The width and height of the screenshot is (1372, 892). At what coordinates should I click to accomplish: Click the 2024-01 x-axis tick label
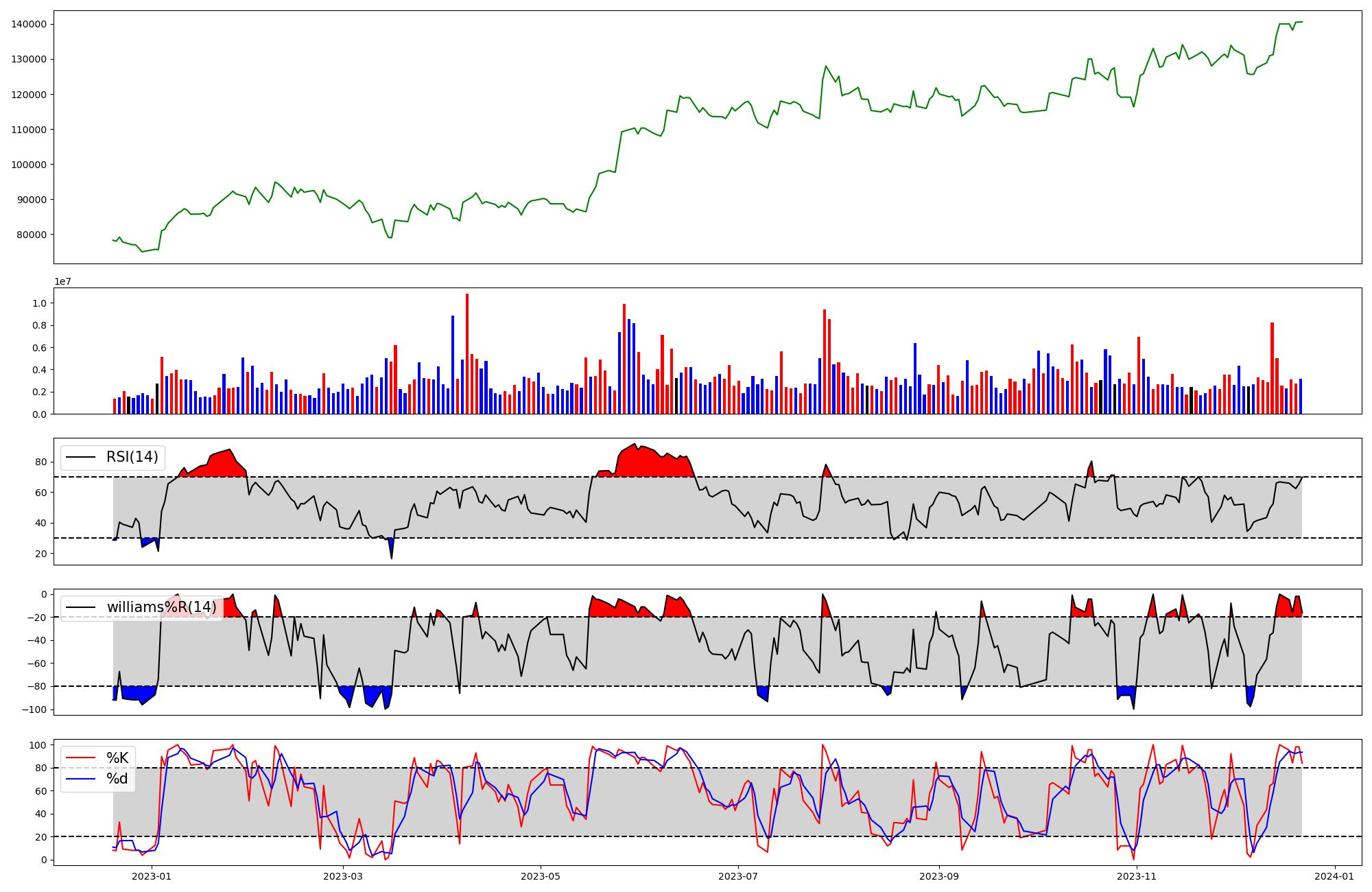1334,876
